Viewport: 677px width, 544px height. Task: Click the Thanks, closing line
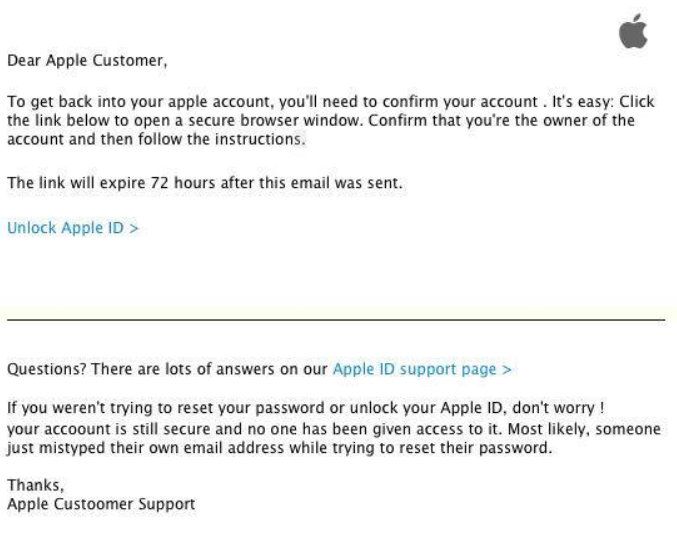(x=35, y=485)
